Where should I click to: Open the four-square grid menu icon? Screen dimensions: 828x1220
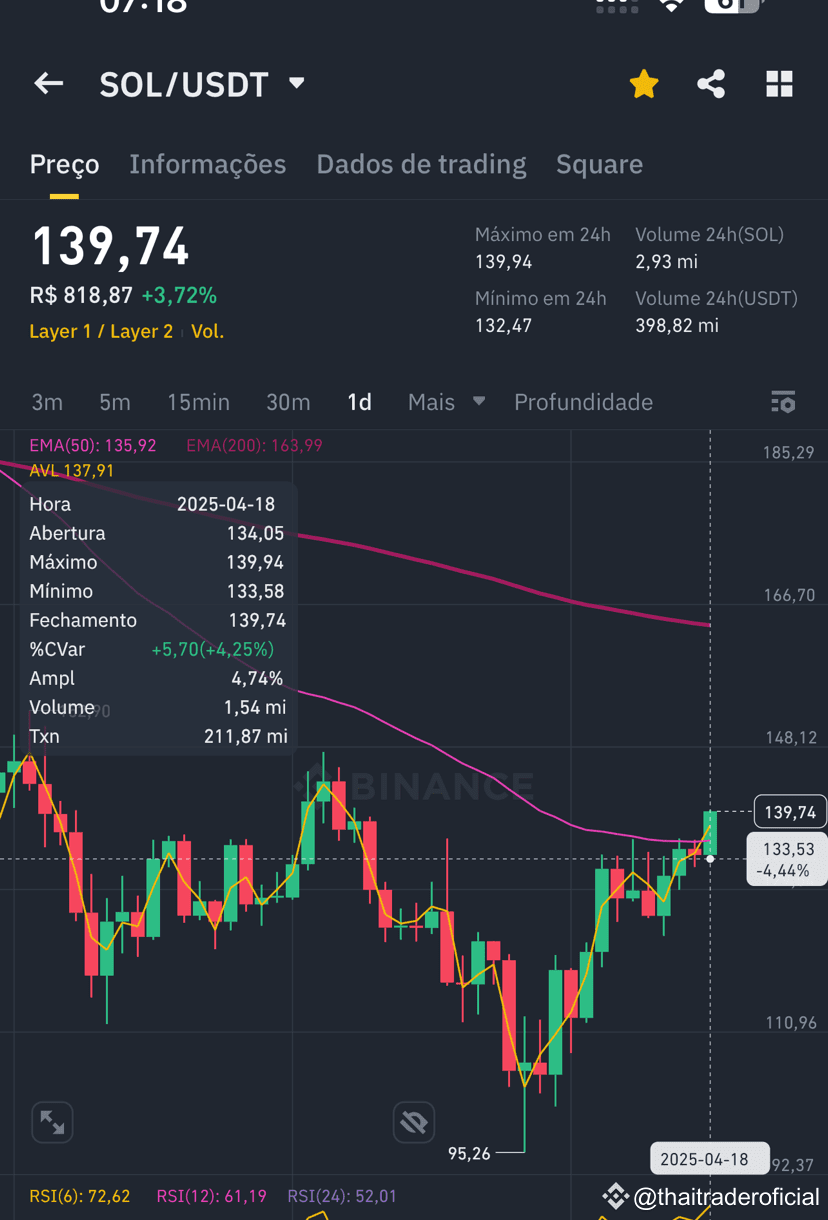[x=779, y=84]
